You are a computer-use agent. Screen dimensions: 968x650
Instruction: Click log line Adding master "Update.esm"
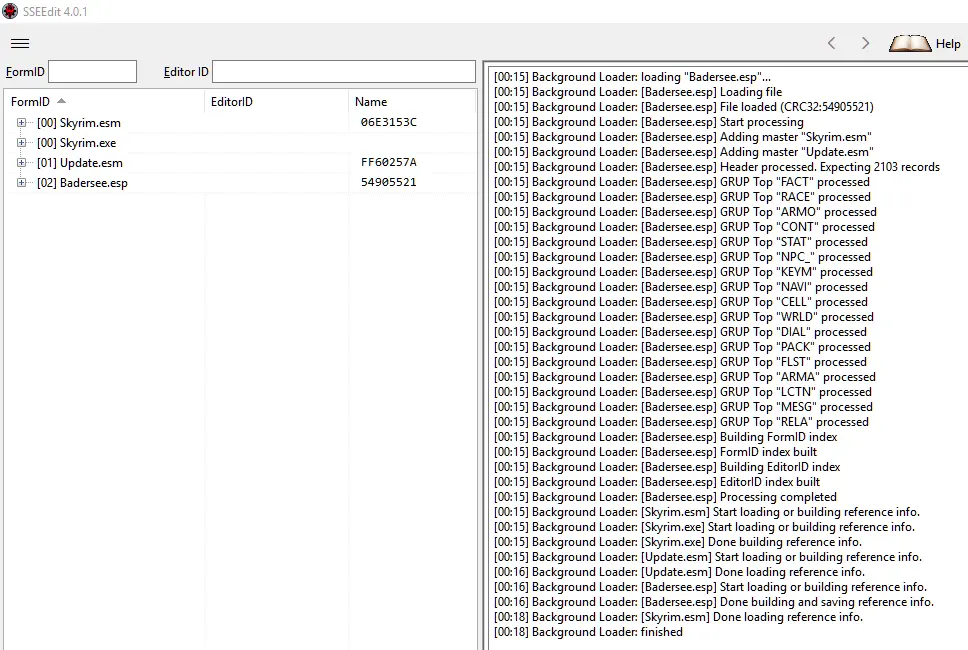point(683,152)
